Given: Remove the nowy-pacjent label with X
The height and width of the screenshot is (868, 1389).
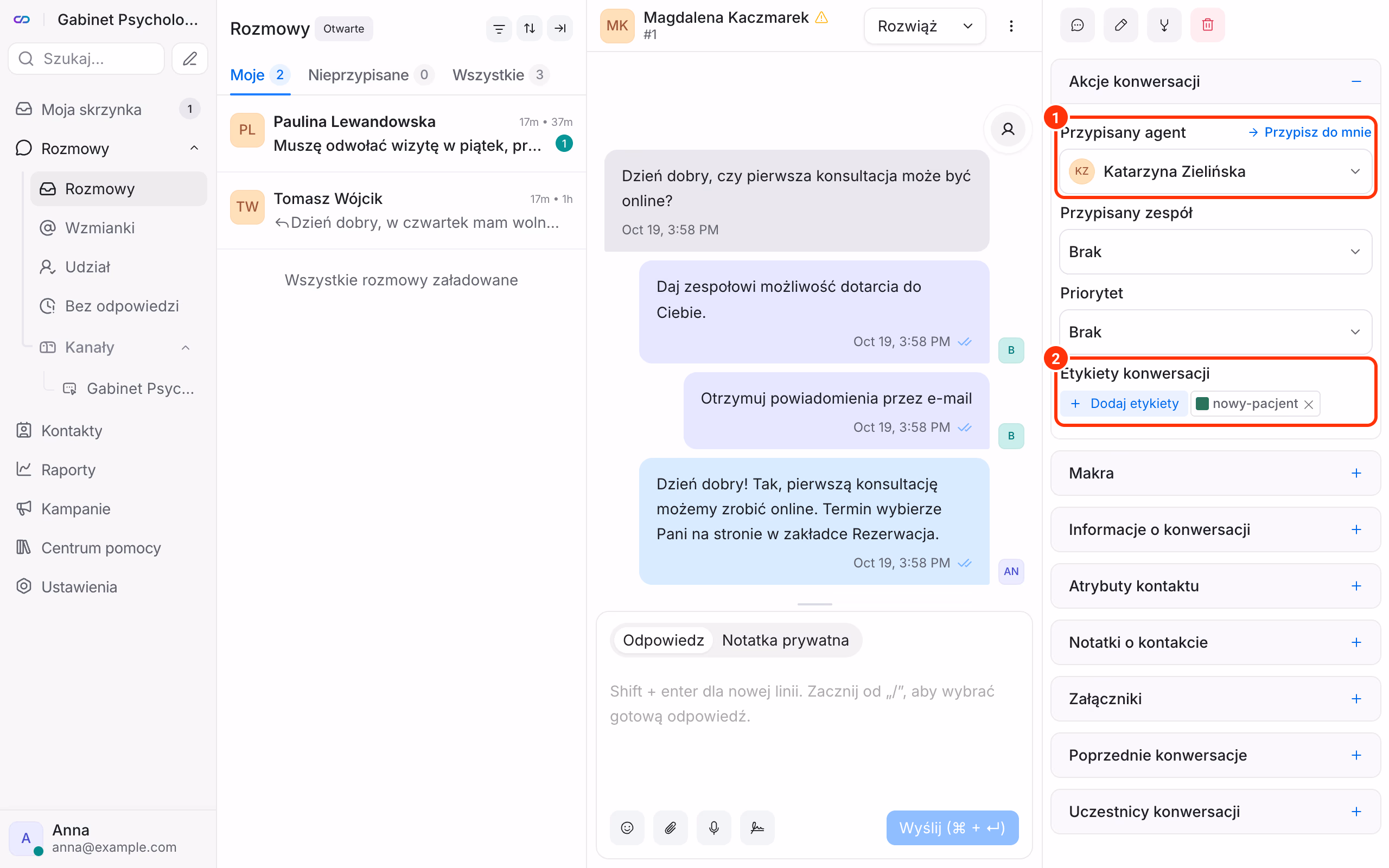Looking at the screenshot, I should click(x=1309, y=404).
